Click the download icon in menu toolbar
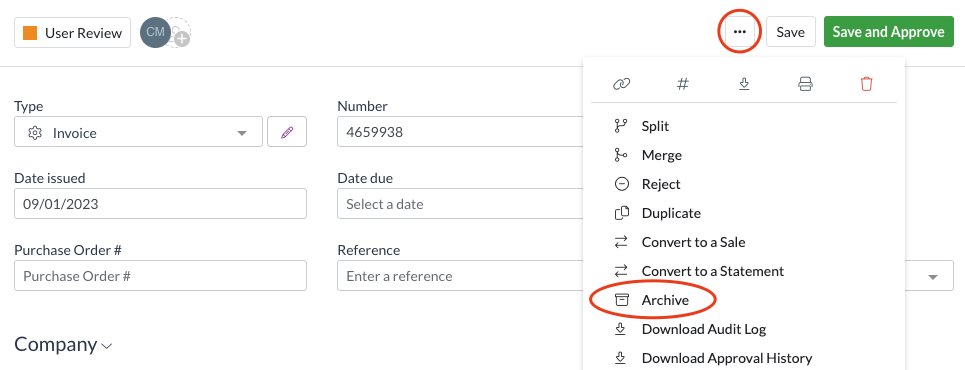This screenshot has width=965, height=370. coord(743,84)
